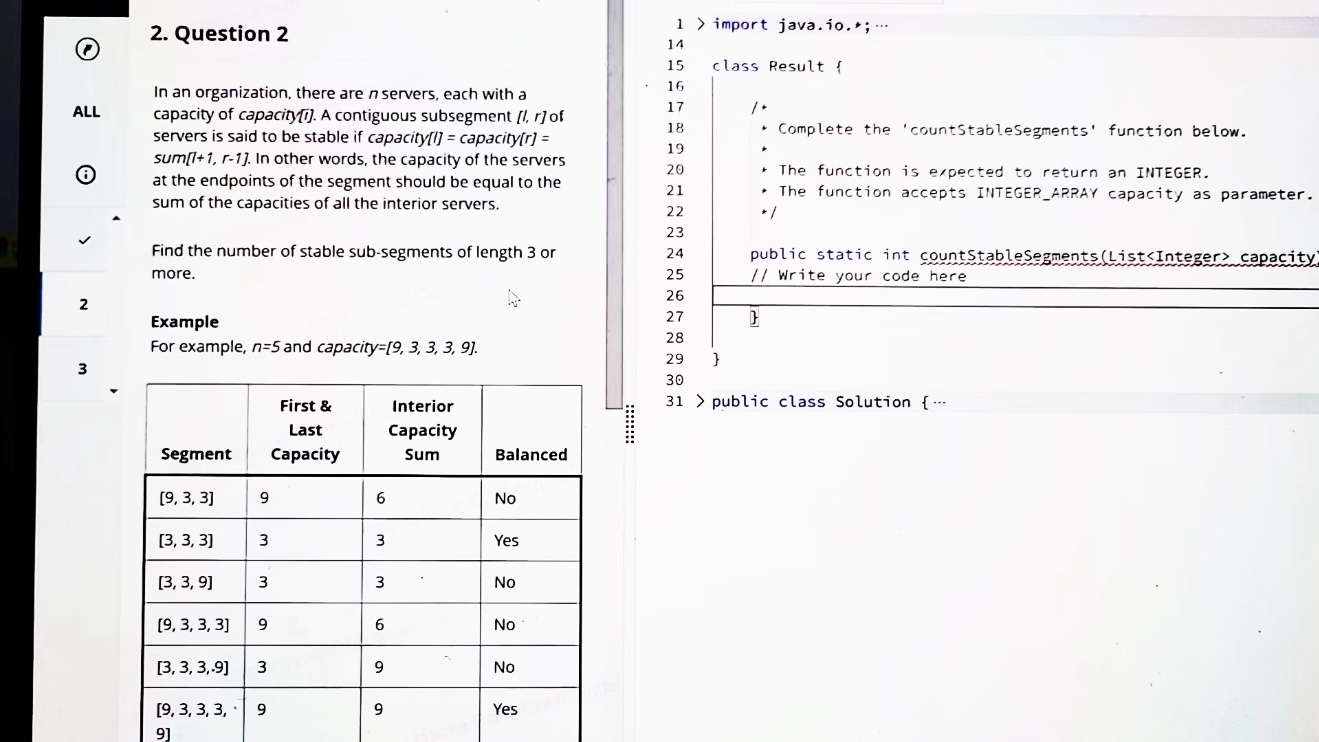
Task: Click the "Complete the 'countStableSegments' function below." comment
Action: click(1012, 130)
